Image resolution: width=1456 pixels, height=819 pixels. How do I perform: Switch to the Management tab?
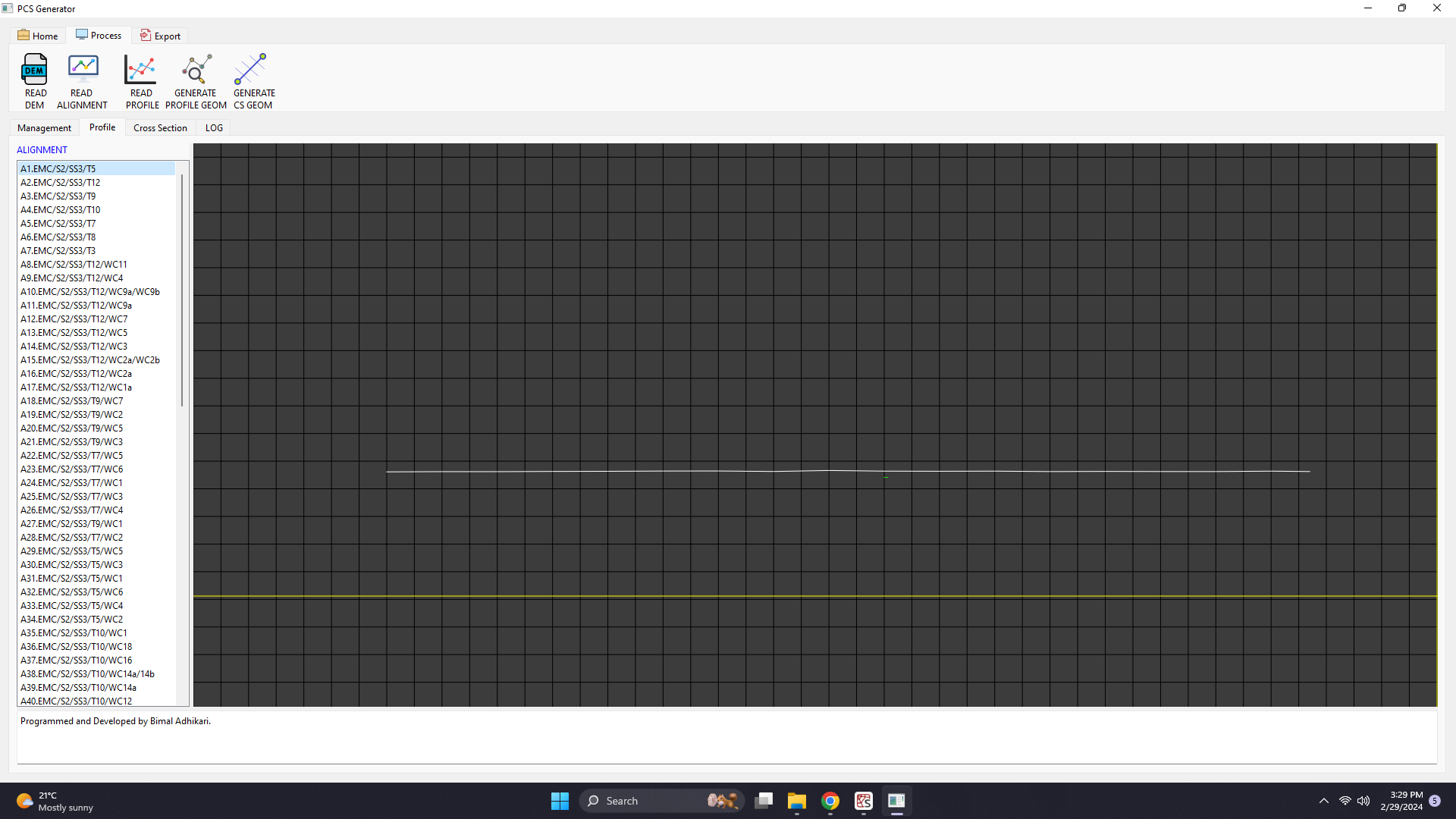pos(44,128)
